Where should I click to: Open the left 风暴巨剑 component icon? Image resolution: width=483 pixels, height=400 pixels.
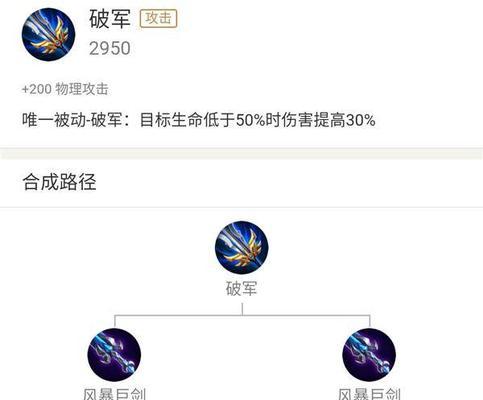click(x=114, y=355)
